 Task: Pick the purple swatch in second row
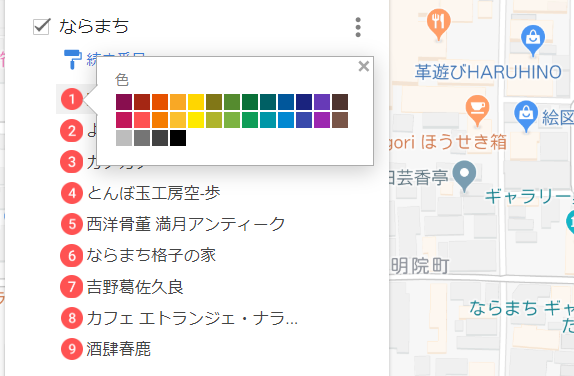pos(322,120)
